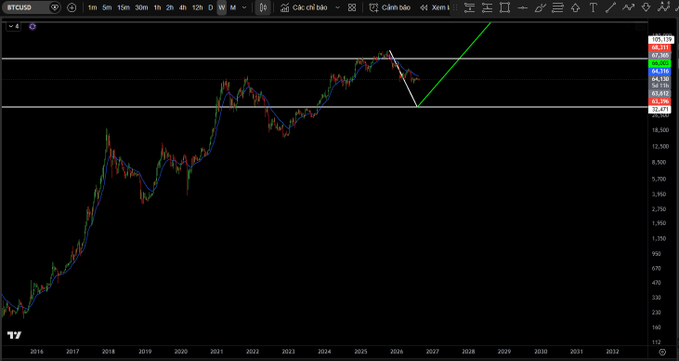Open the indicator templates grid icon

[x=352, y=7]
